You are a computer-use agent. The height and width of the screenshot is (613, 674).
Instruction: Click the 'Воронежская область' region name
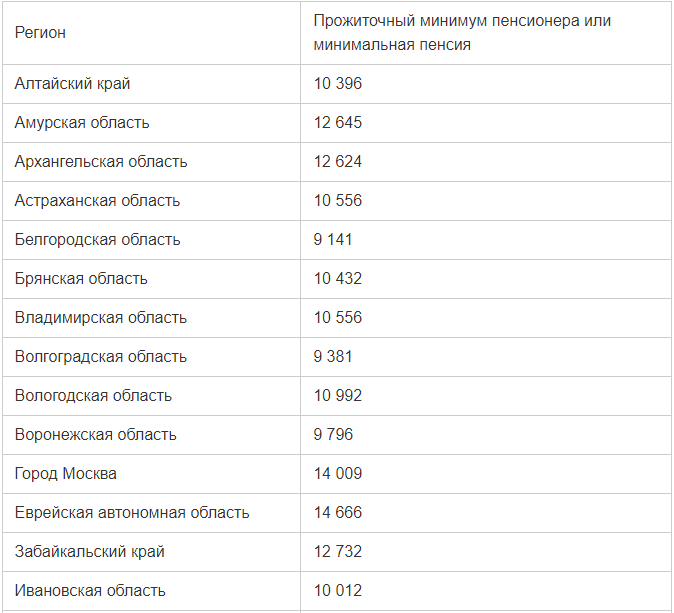click(95, 435)
